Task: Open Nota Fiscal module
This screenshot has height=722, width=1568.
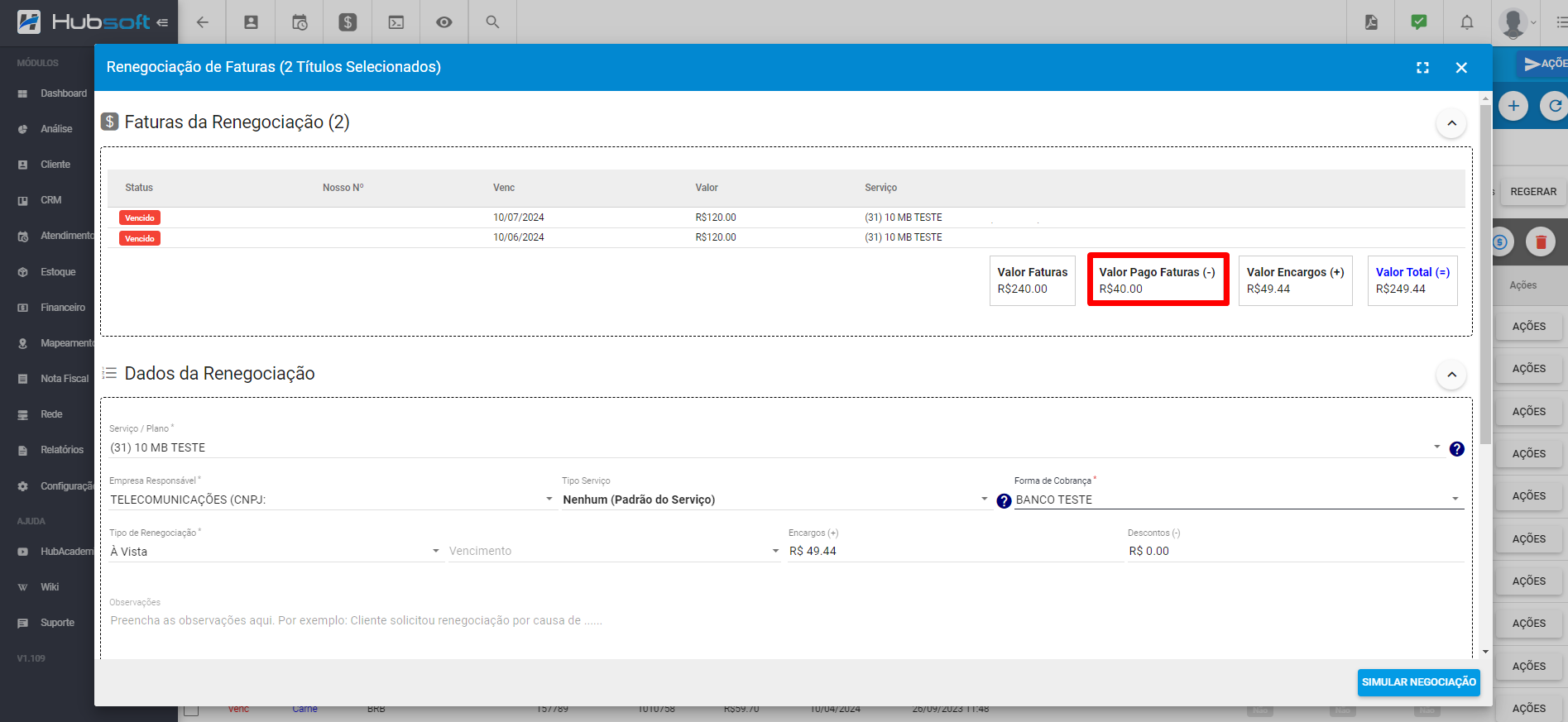Action: click(x=53, y=379)
